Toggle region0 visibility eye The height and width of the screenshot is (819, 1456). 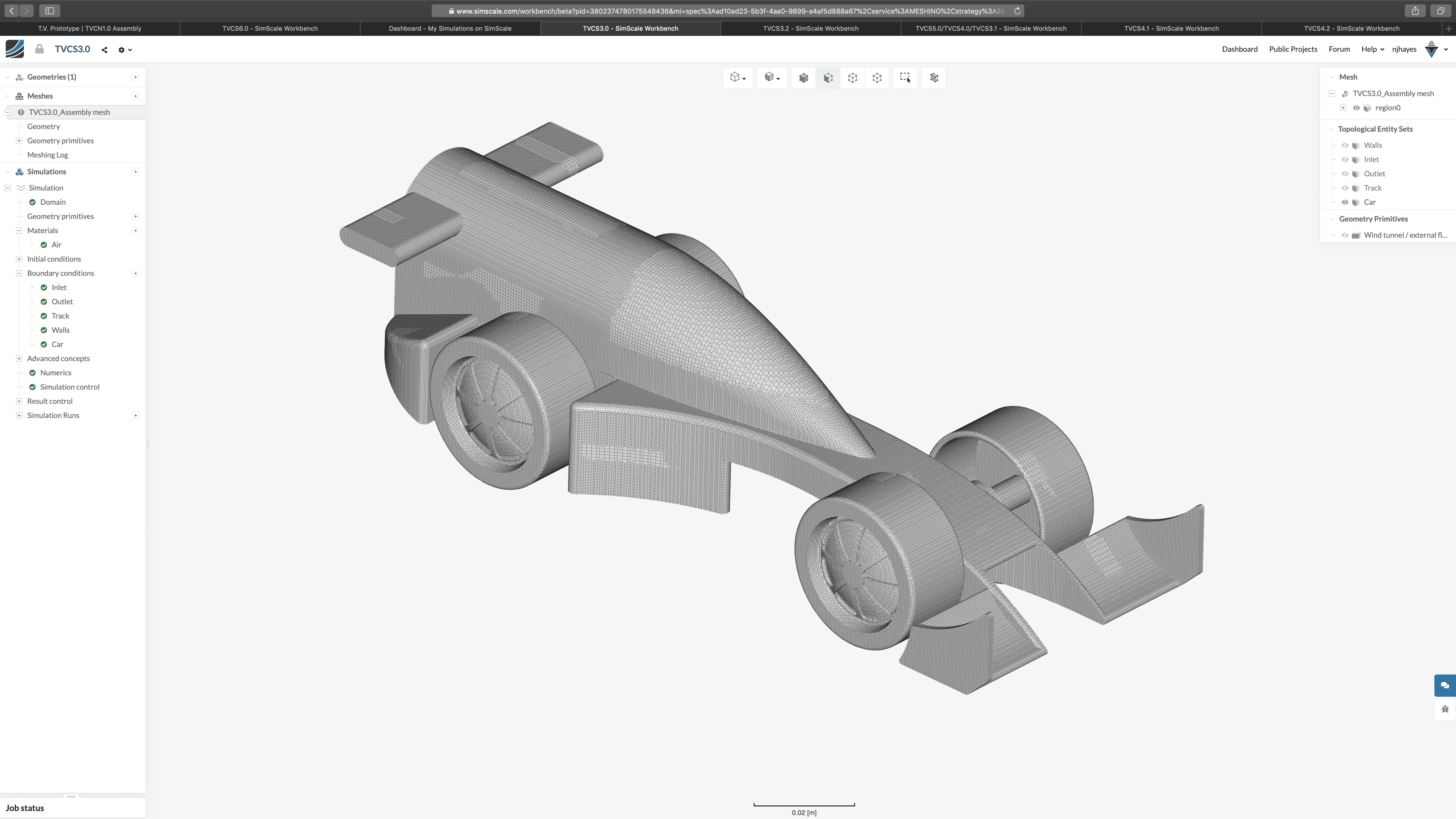[x=1356, y=108]
